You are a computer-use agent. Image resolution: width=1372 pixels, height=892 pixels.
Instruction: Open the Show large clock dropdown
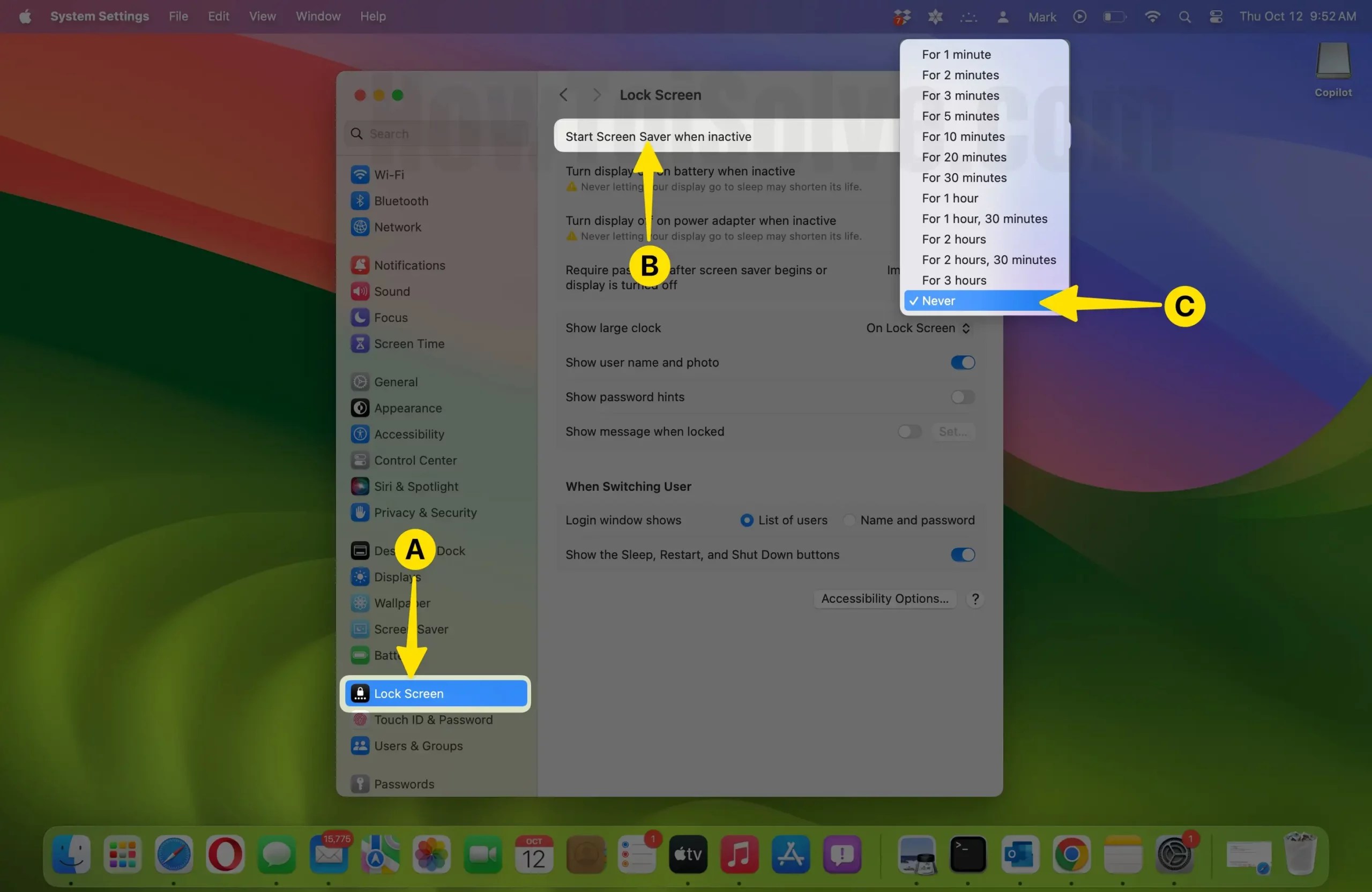[x=917, y=327]
